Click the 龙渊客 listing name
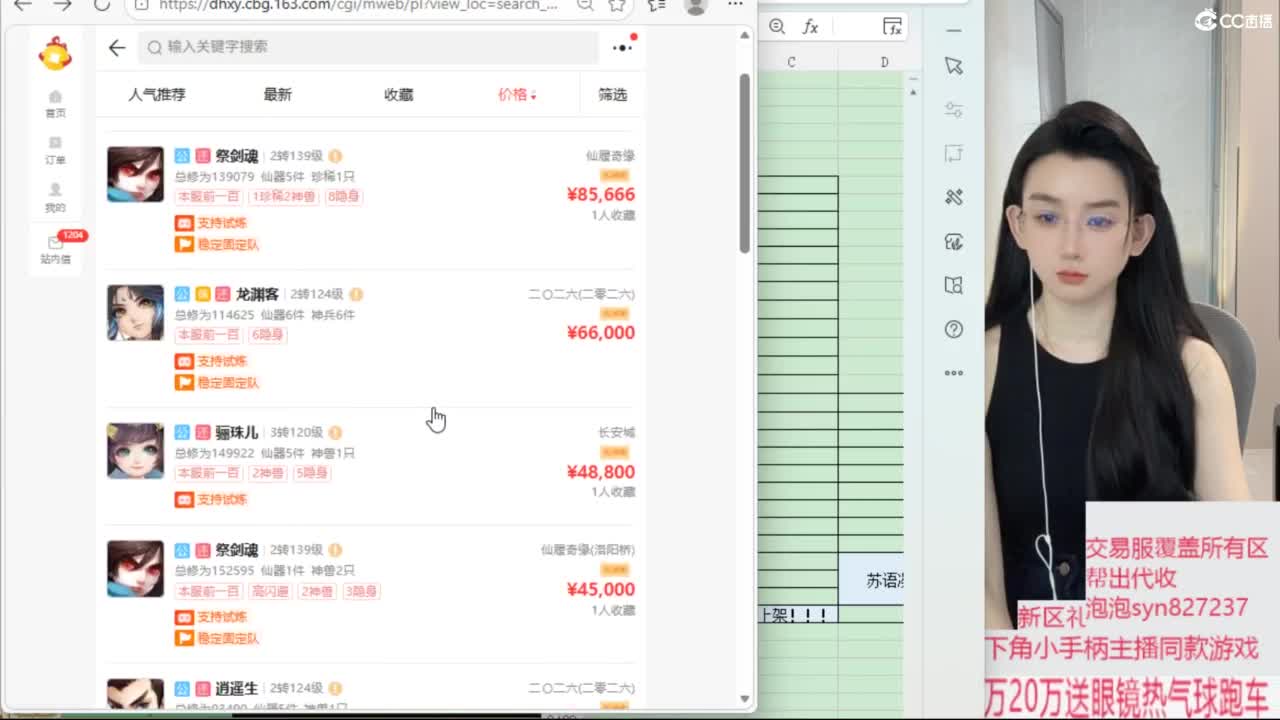Image resolution: width=1280 pixels, height=720 pixels. [x=258, y=294]
